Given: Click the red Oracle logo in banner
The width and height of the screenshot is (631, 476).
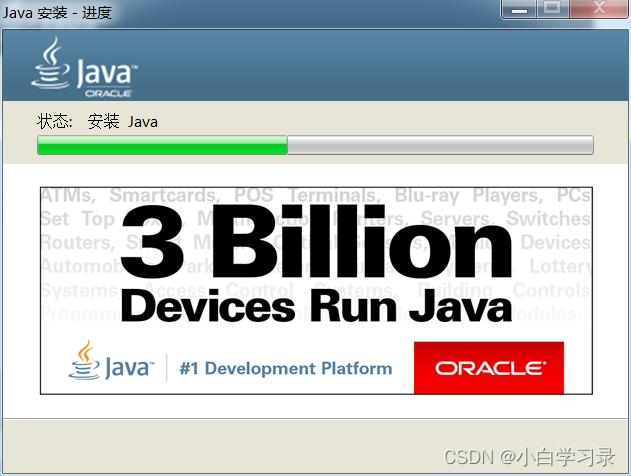Looking at the screenshot, I should pyautogui.click(x=489, y=367).
